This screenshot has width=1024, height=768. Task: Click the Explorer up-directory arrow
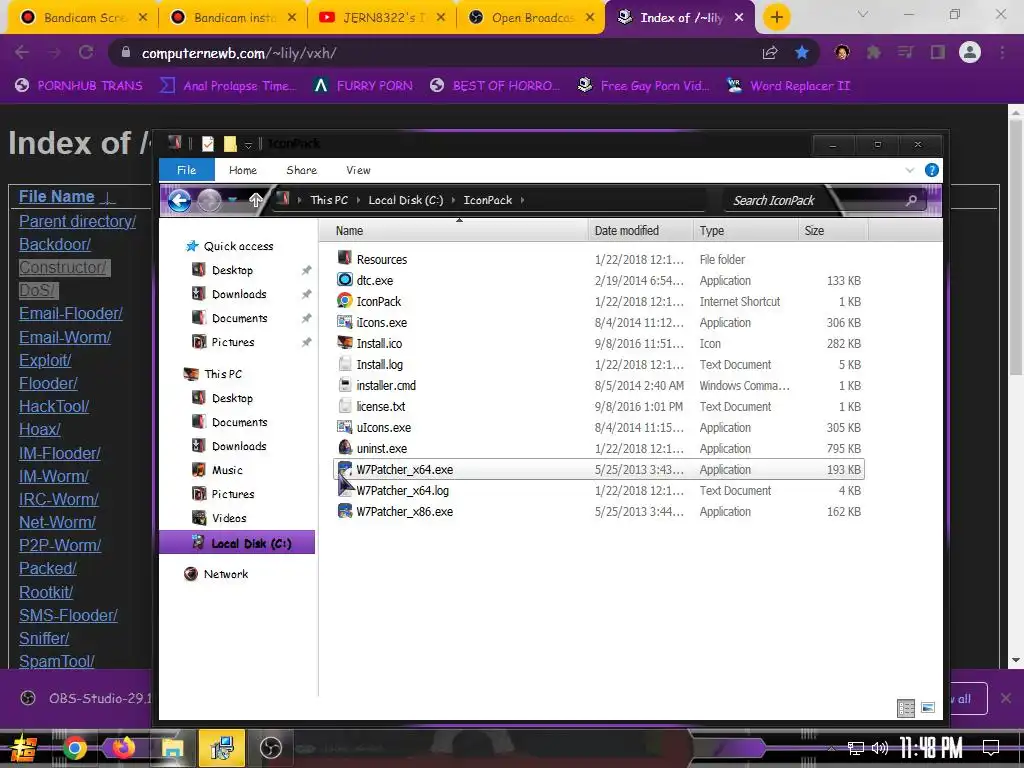tap(255, 200)
